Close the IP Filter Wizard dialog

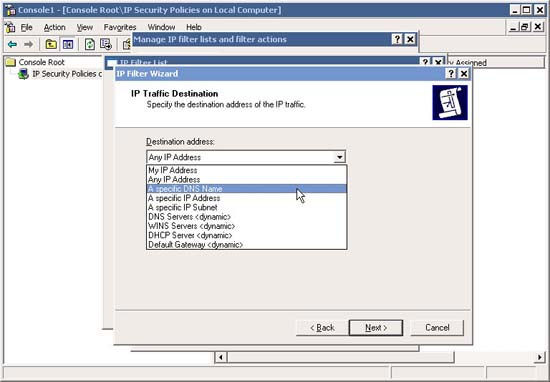click(x=464, y=74)
